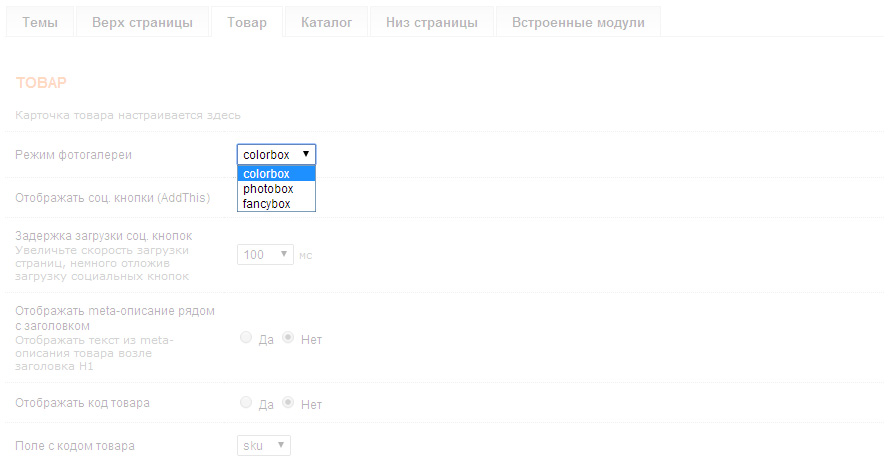Open the Темы tab
This screenshot has width=892, height=466.
tap(40, 22)
